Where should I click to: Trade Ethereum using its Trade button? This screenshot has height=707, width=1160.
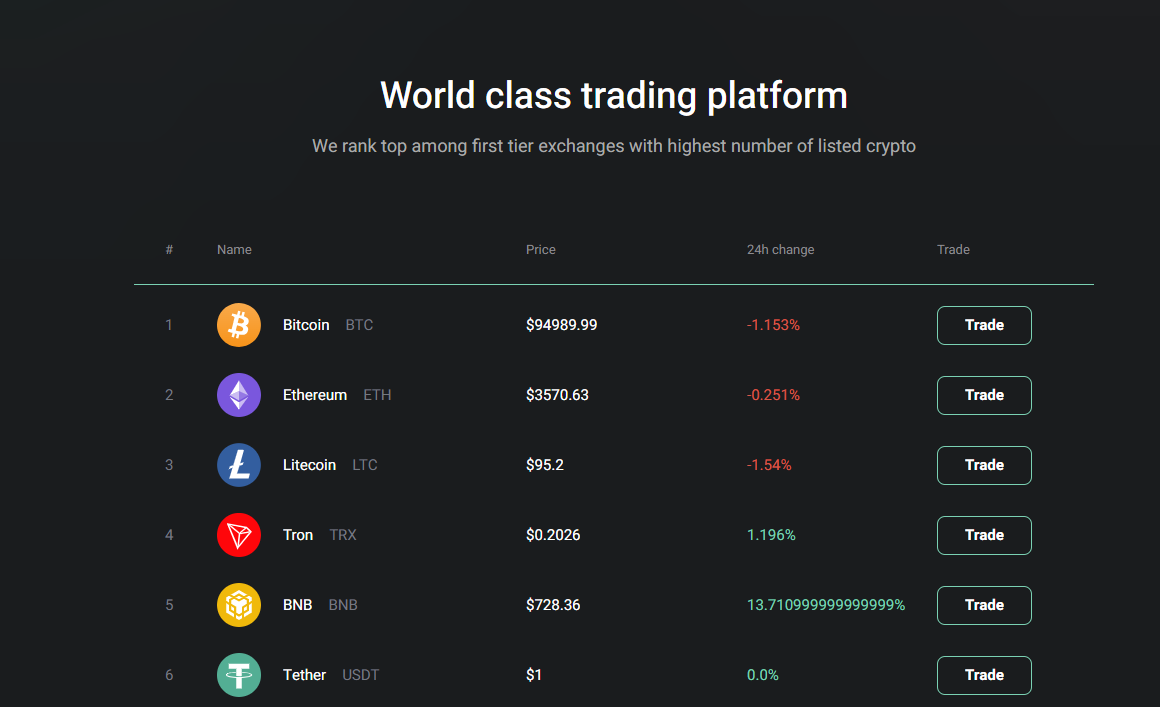[x=984, y=395]
